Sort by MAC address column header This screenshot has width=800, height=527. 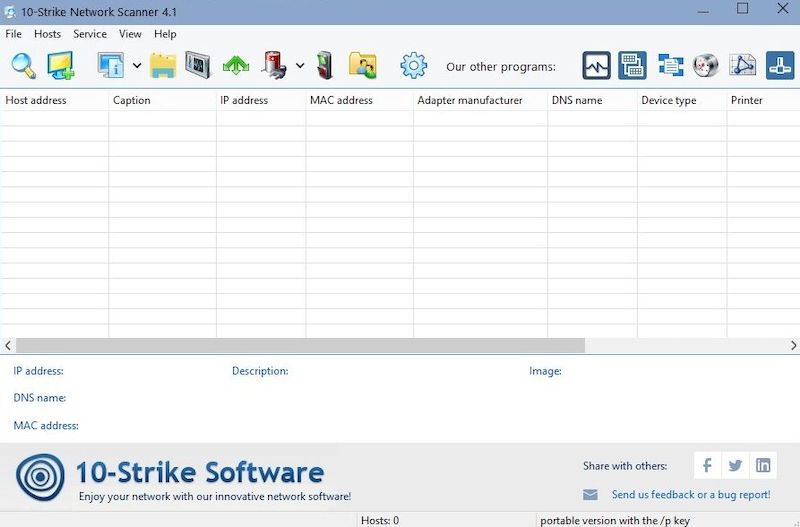[x=360, y=101]
